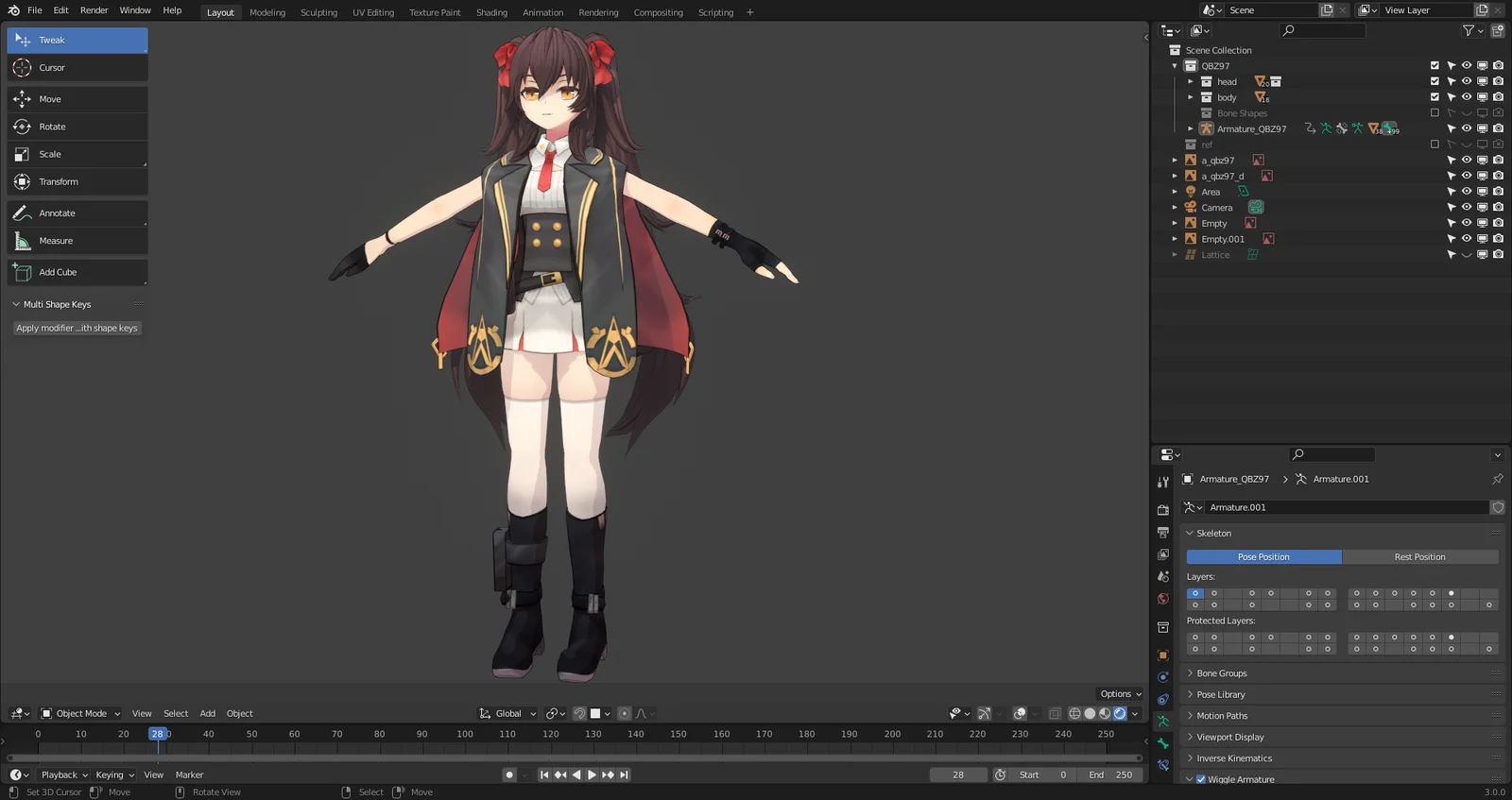Jump to the timeline start frame

click(544, 774)
